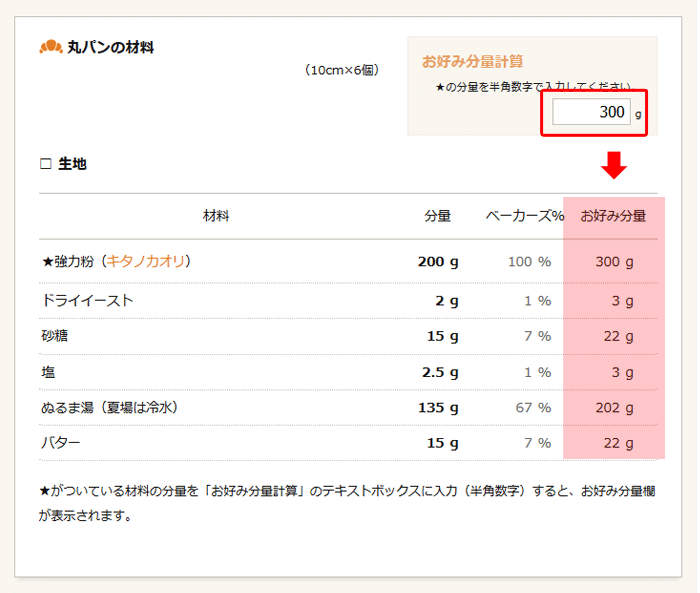The width and height of the screenshot is (700, 593).
Task: Click the 300 g calculated flour value
Action: point(614,262)
